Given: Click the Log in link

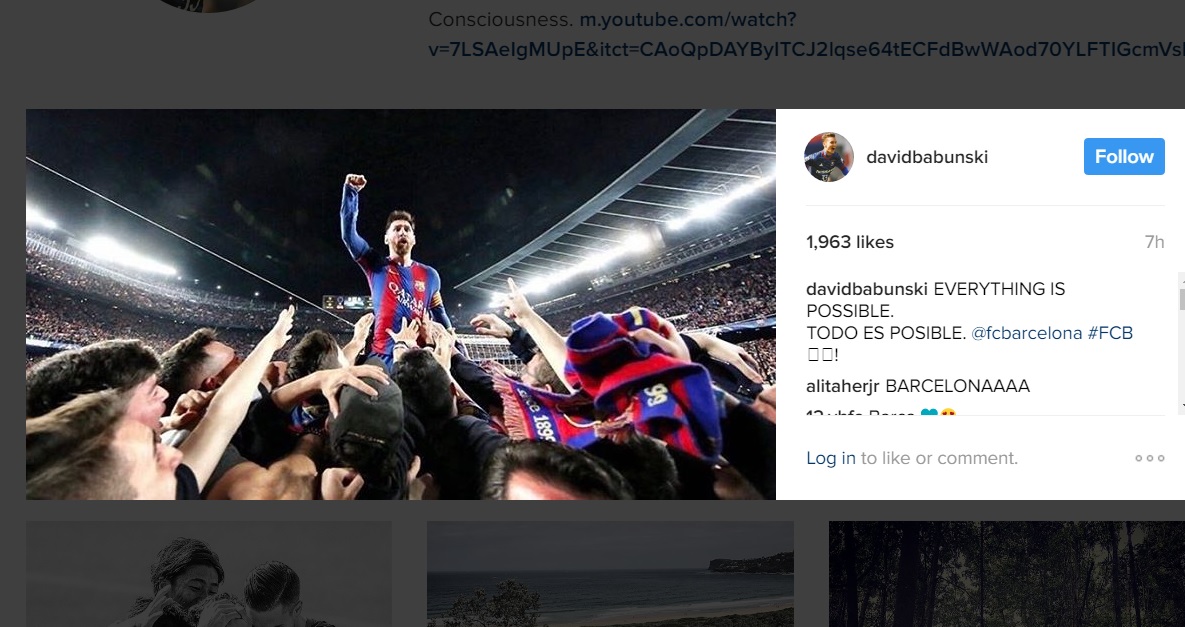Looking at the screenshot, I should 831,458.
